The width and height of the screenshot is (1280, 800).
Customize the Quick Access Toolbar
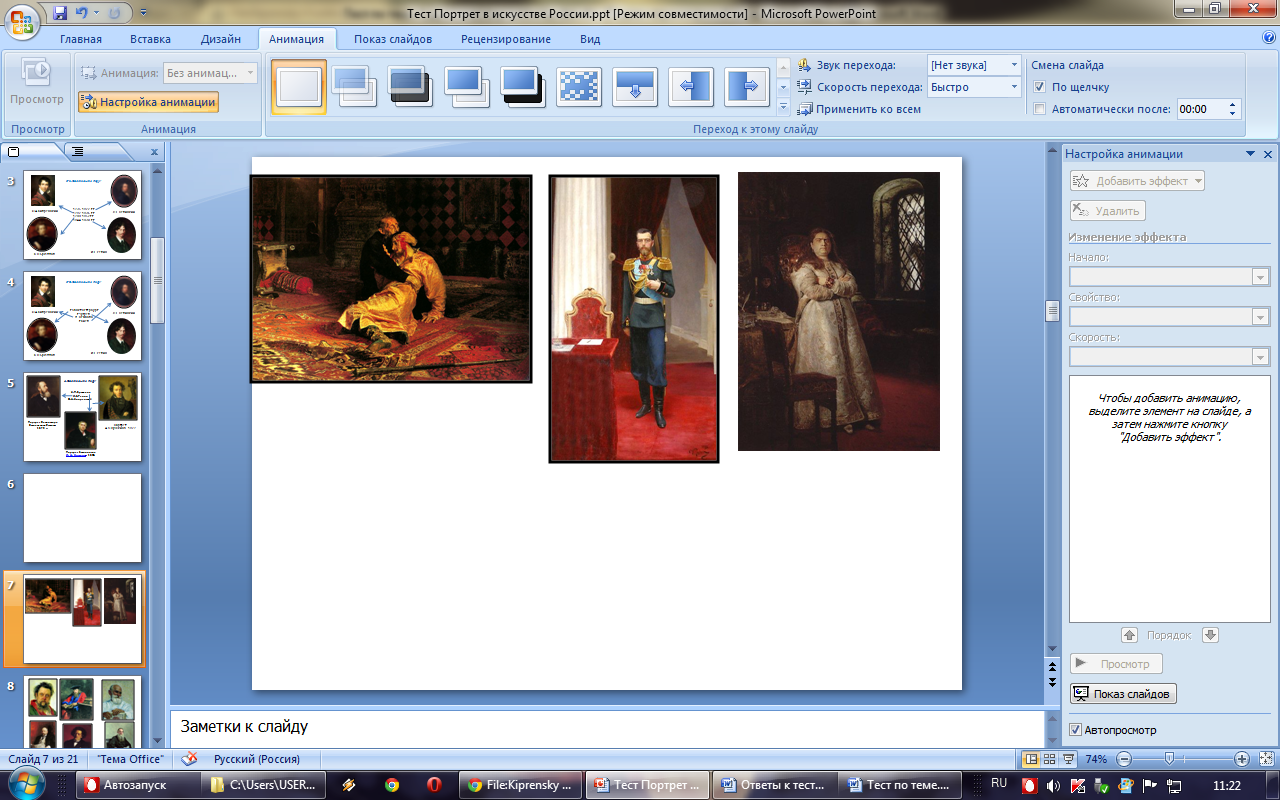pyautogui.click(x=143, y=13)
